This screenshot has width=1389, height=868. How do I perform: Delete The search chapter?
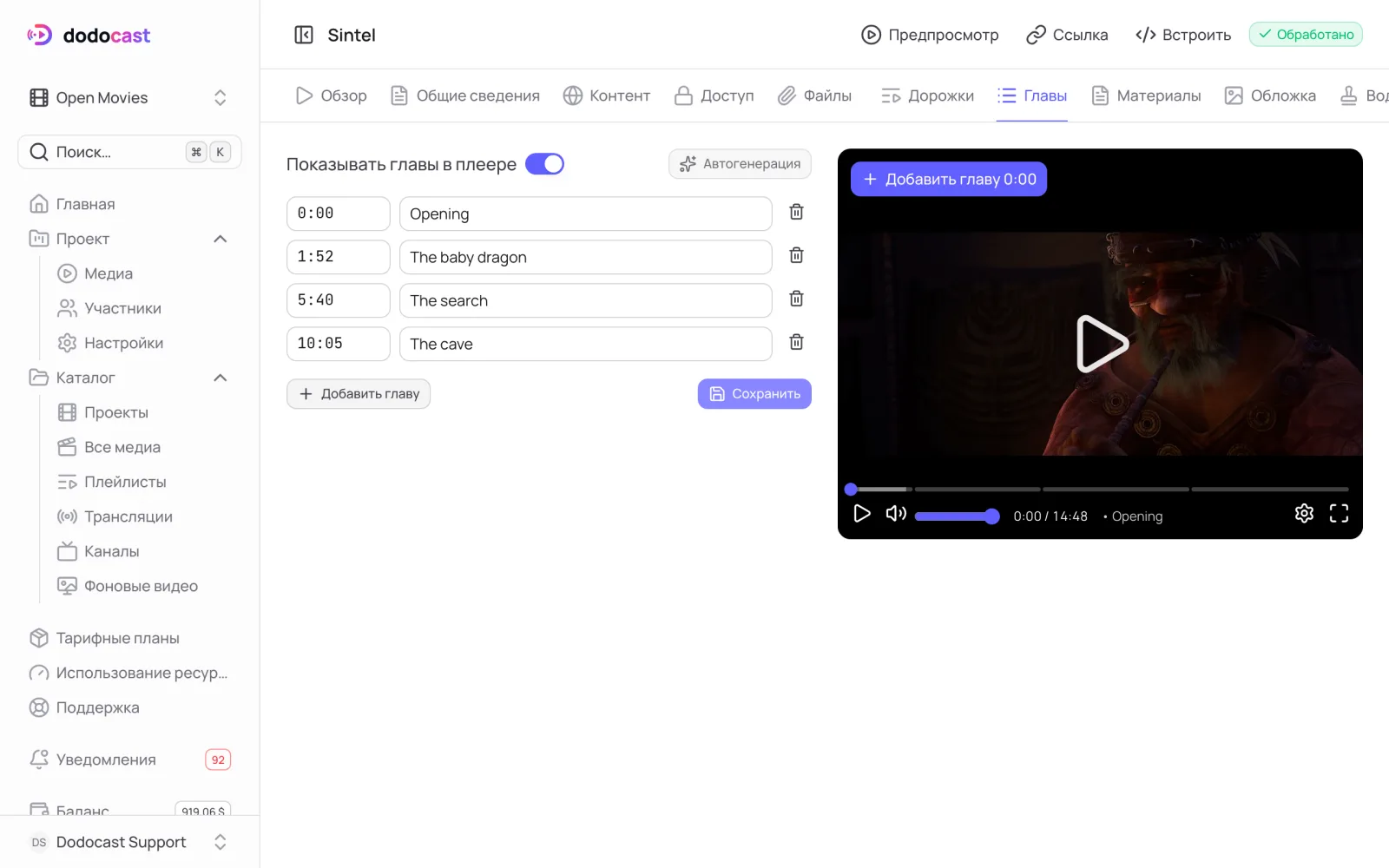[x=796, y=299]
